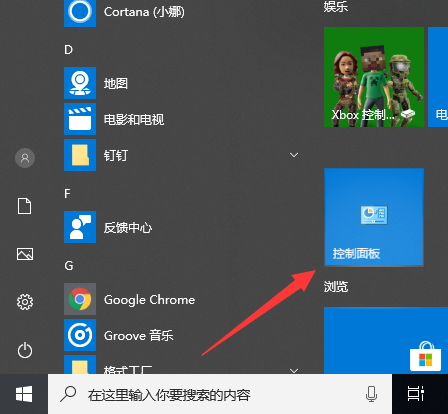The height and width of the screenshot is (414, 448).
Task: Open the Xbox 控制台 tile
Action: coord(374,77)
